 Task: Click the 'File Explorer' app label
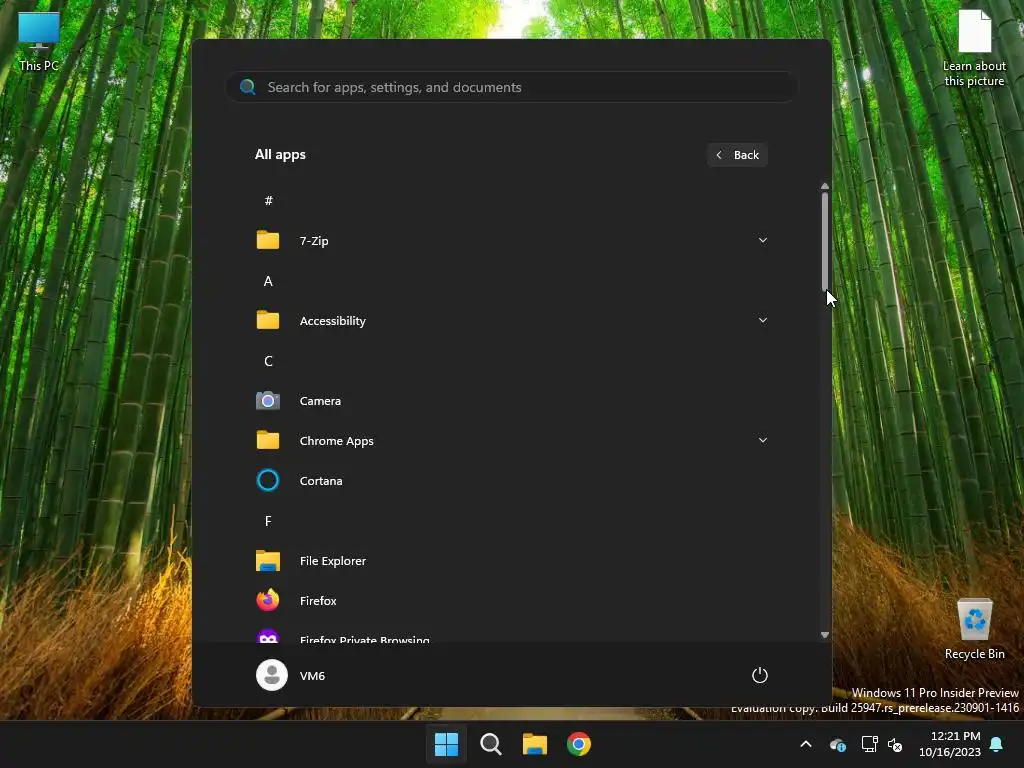(x=332, y=561)
